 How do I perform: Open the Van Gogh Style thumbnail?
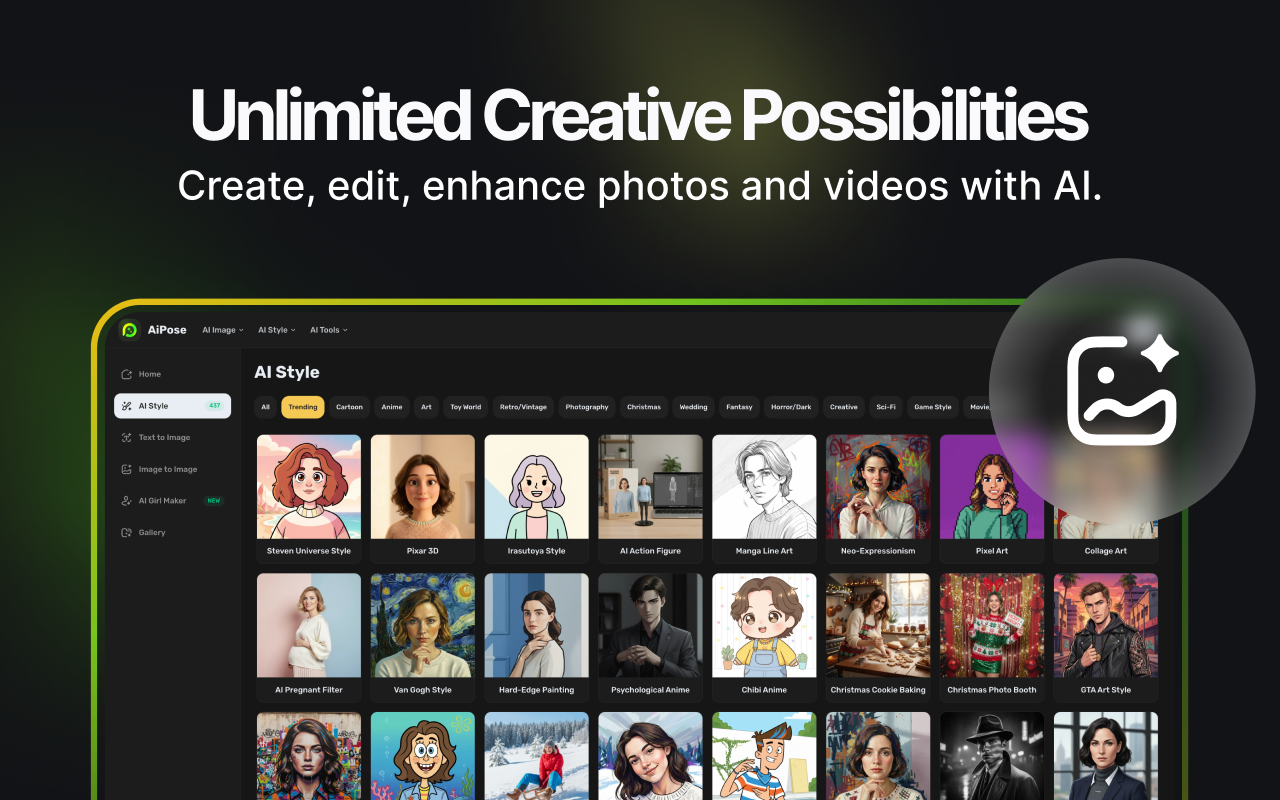pos(423,626)
